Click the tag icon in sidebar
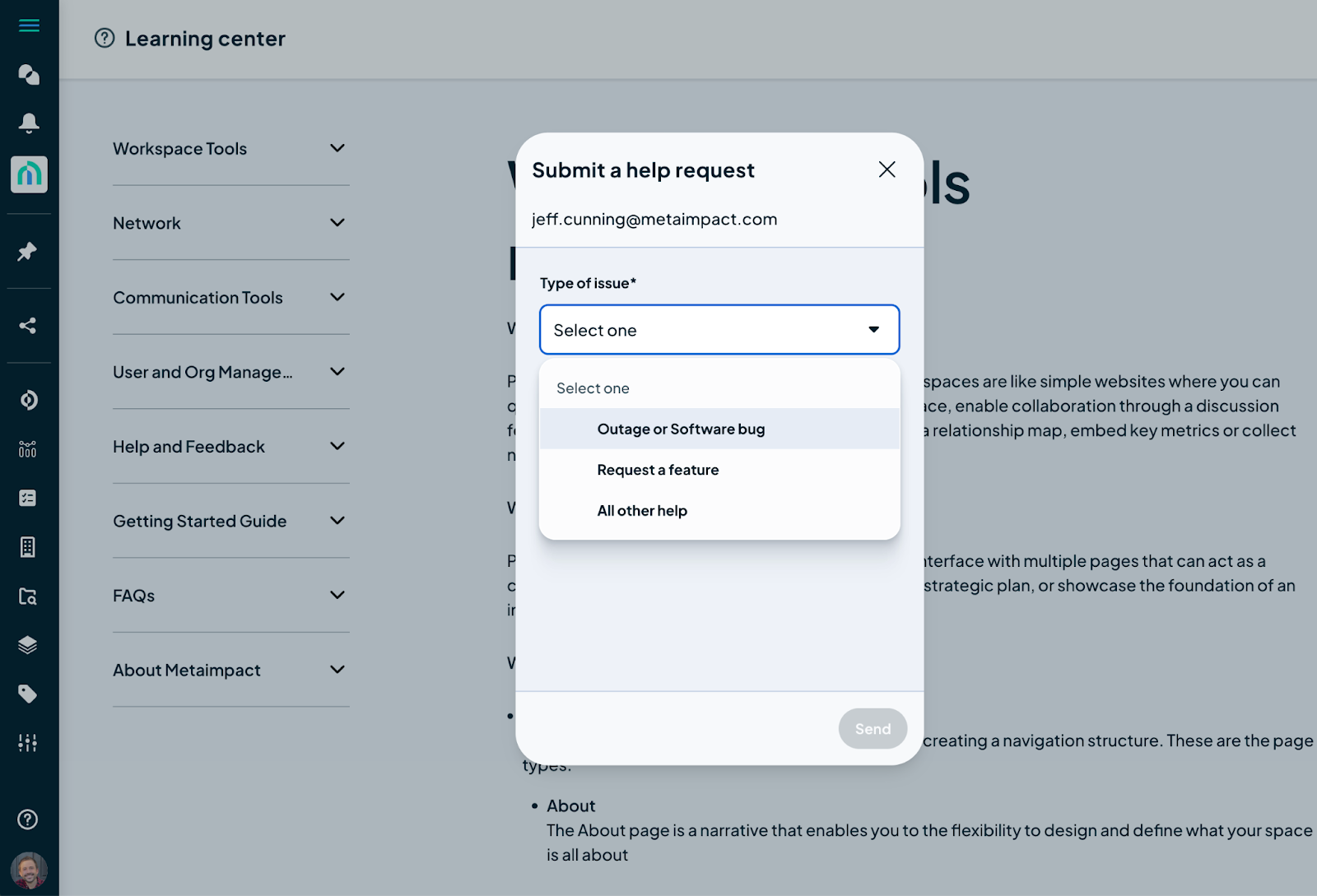The width and height of the screenshot is (1317, 896). 28,694
